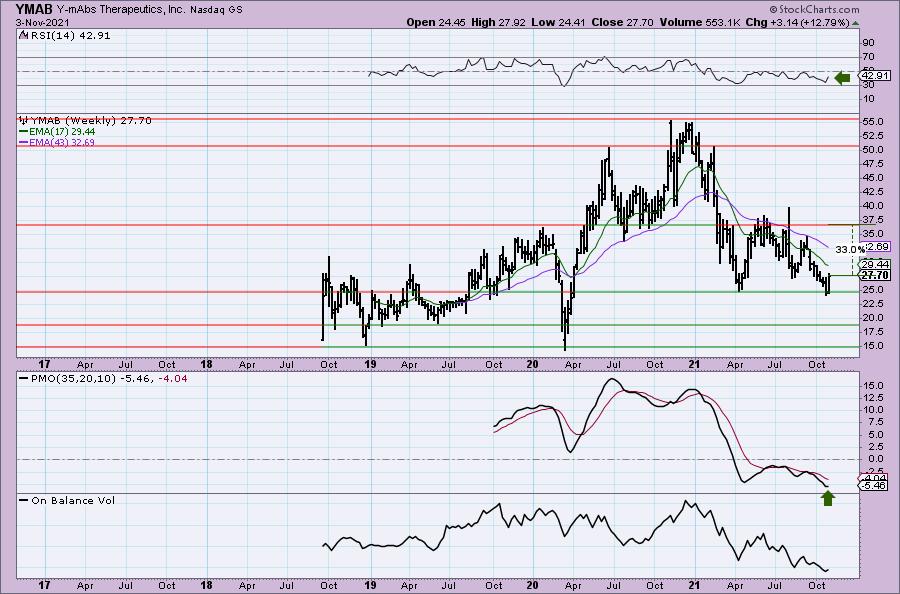Click the green up-triangle beside the Chg value

click(x=856, y=23)
